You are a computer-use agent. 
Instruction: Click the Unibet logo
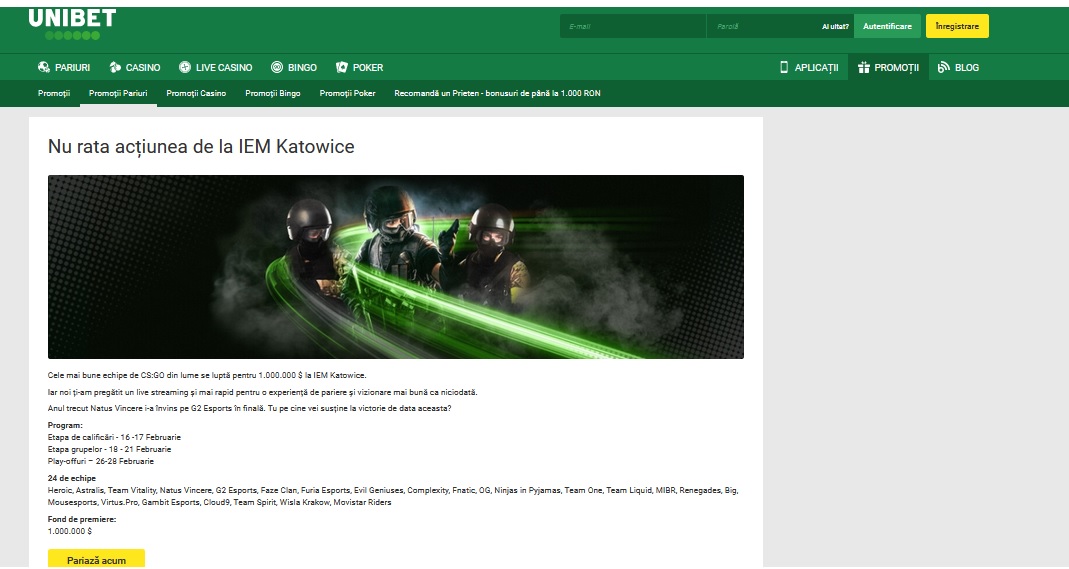tap(72, 25)
